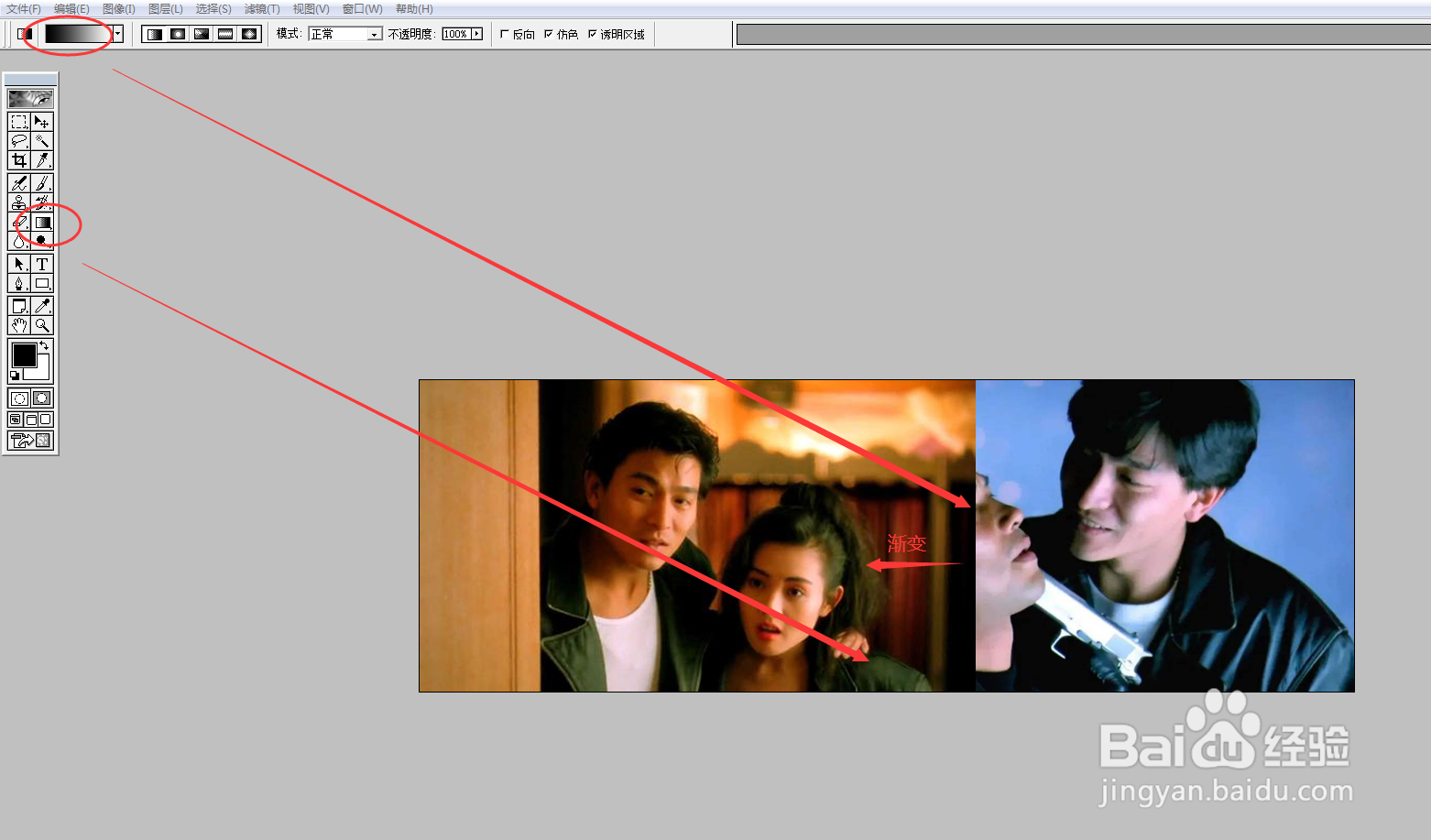
Task: Swap foreground and background colors
Action: [45, 345]
